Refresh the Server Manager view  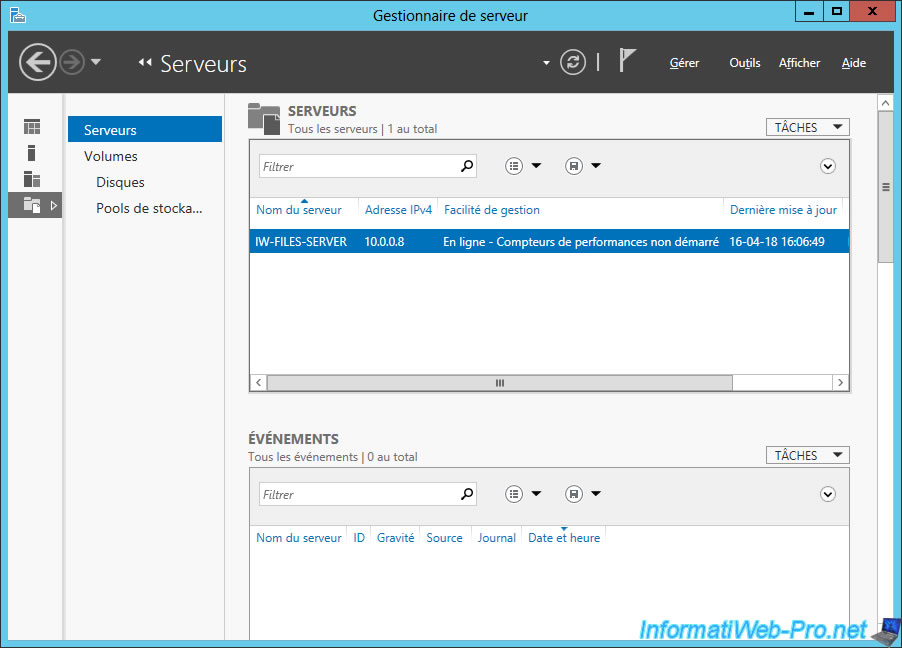573,62
